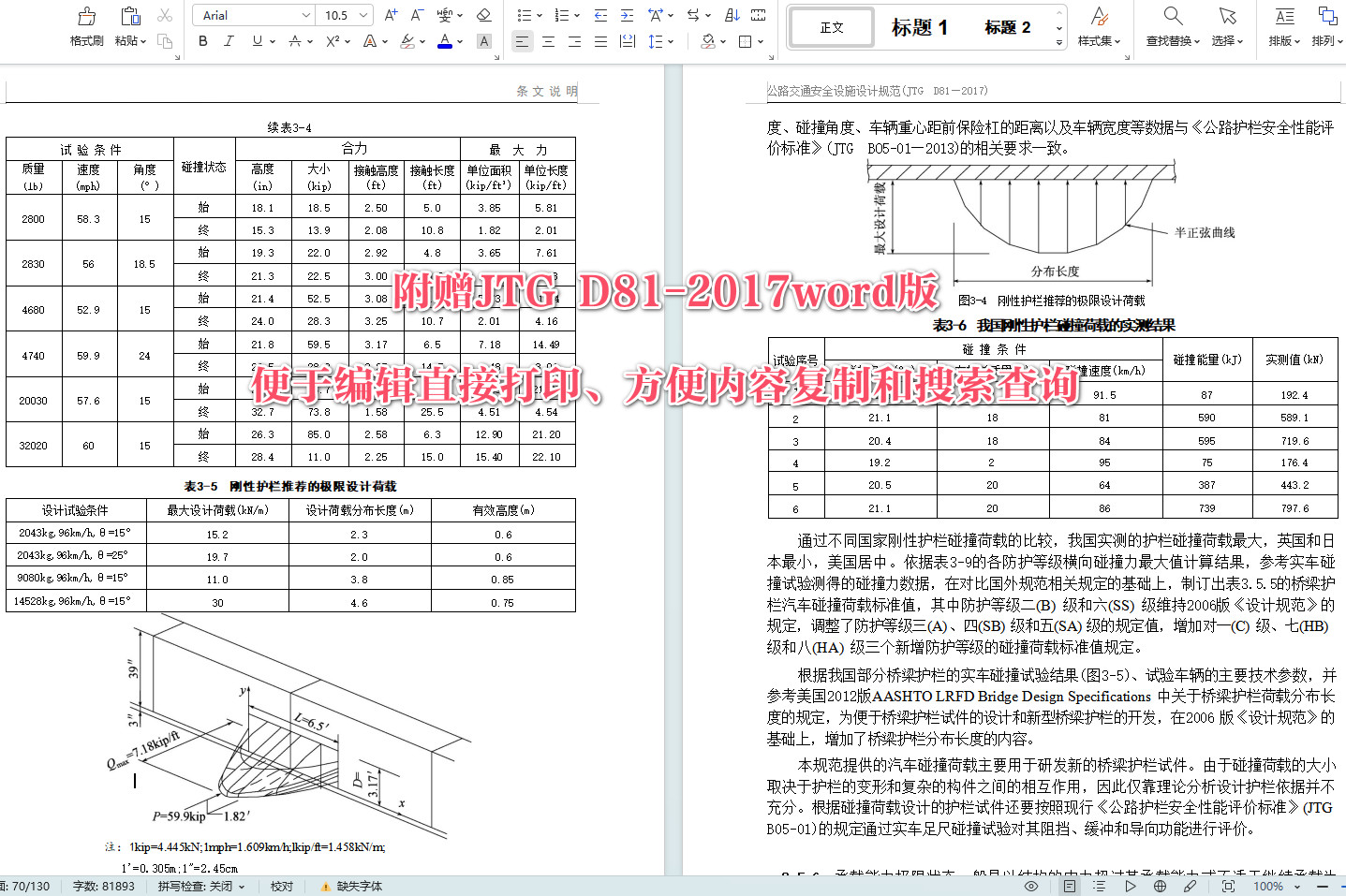Viewport: 1346px width, 896px height.
Task: Cut the selection with the scissors icon
Action: [165, 14]
